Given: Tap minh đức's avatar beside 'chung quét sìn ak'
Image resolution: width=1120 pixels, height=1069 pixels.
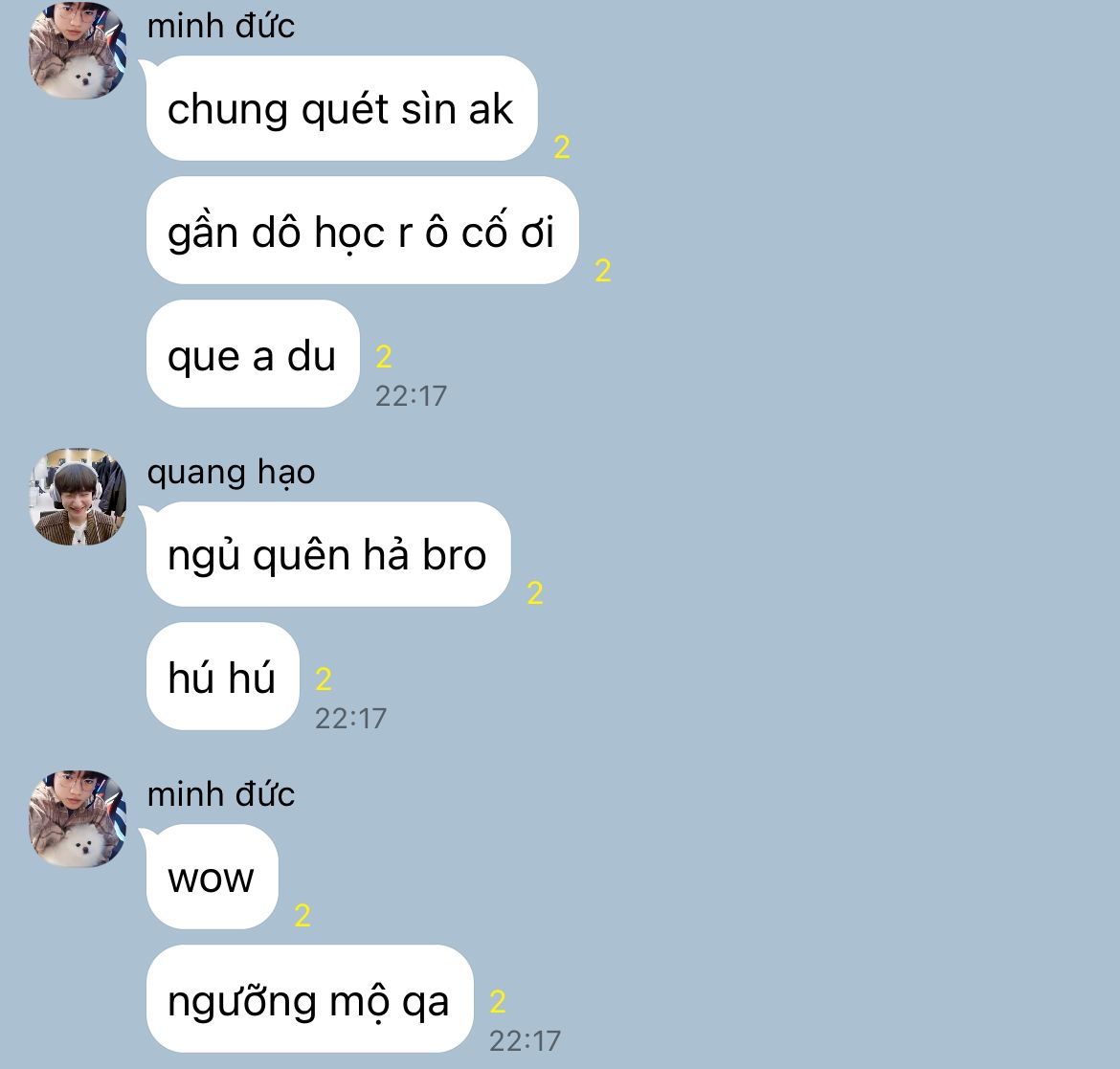Looking at the screenshot, I should click(x=78, y=50).
